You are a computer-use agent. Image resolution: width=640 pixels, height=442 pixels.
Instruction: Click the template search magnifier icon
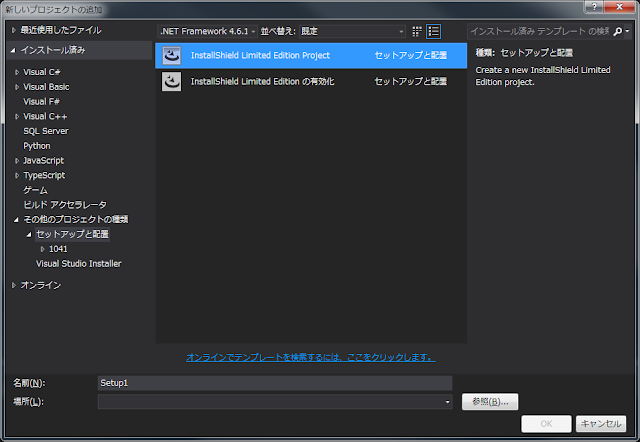pyautogui.click(x=618, y=31)
